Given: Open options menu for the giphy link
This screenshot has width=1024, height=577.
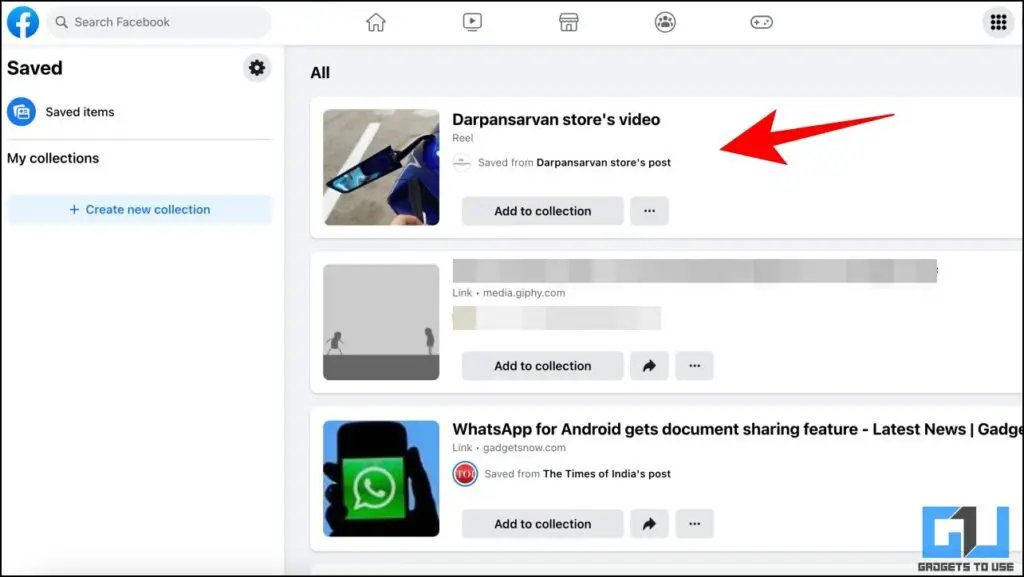Looking at the screenshot, I should click(695, 366).
